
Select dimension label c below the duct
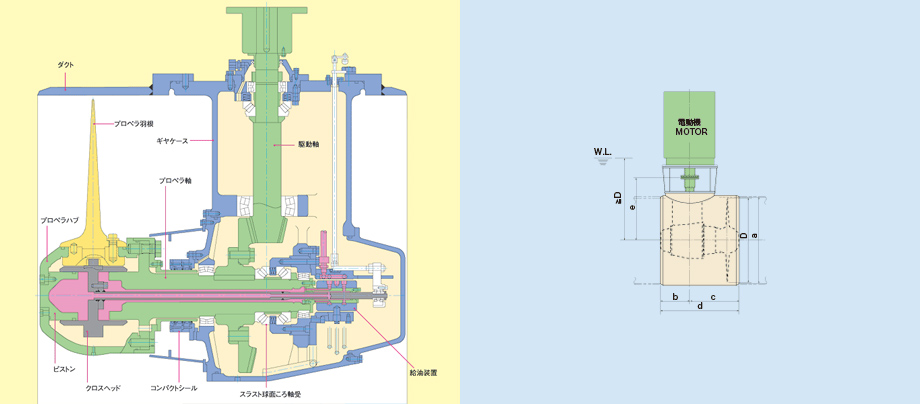(x=712, y=297)
